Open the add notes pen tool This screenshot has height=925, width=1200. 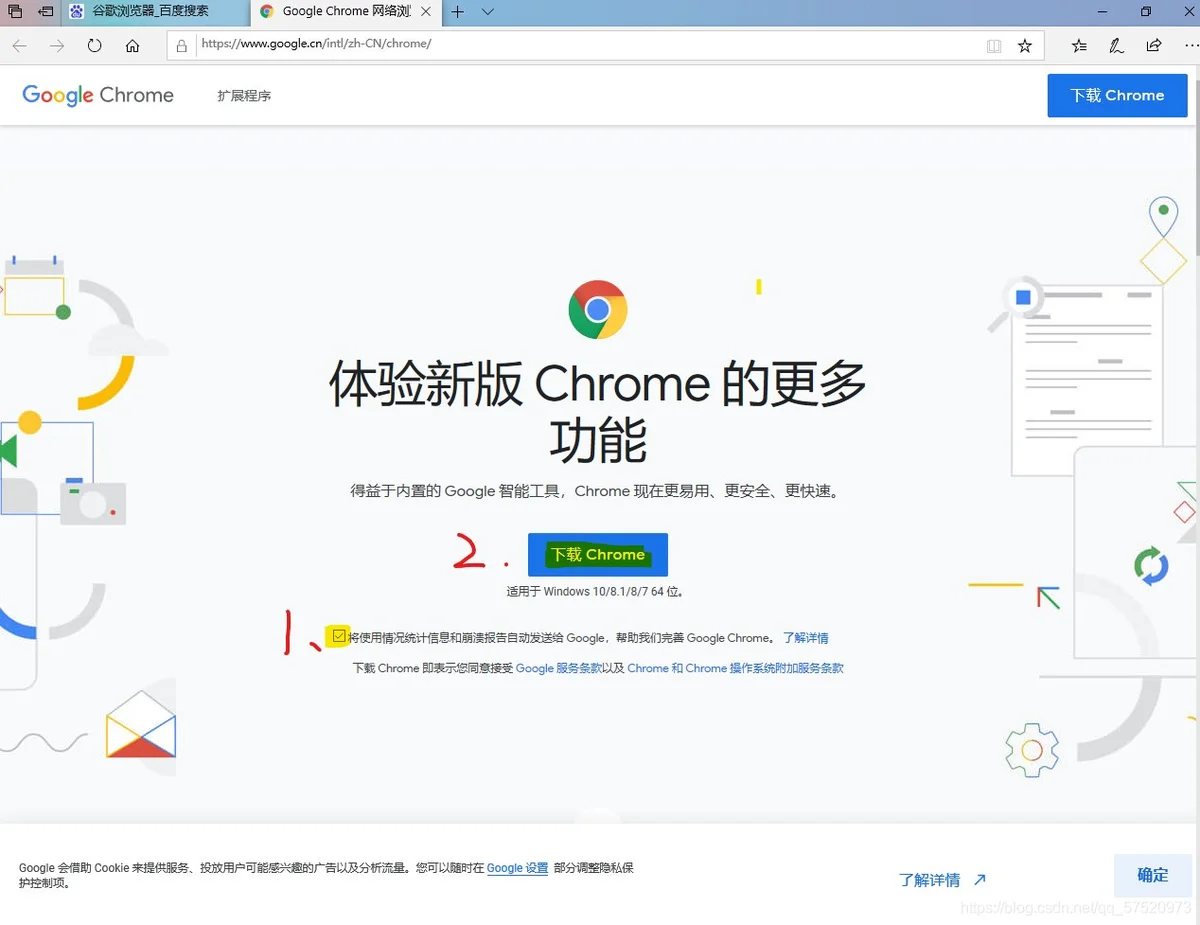click(x=1116, y=46)
